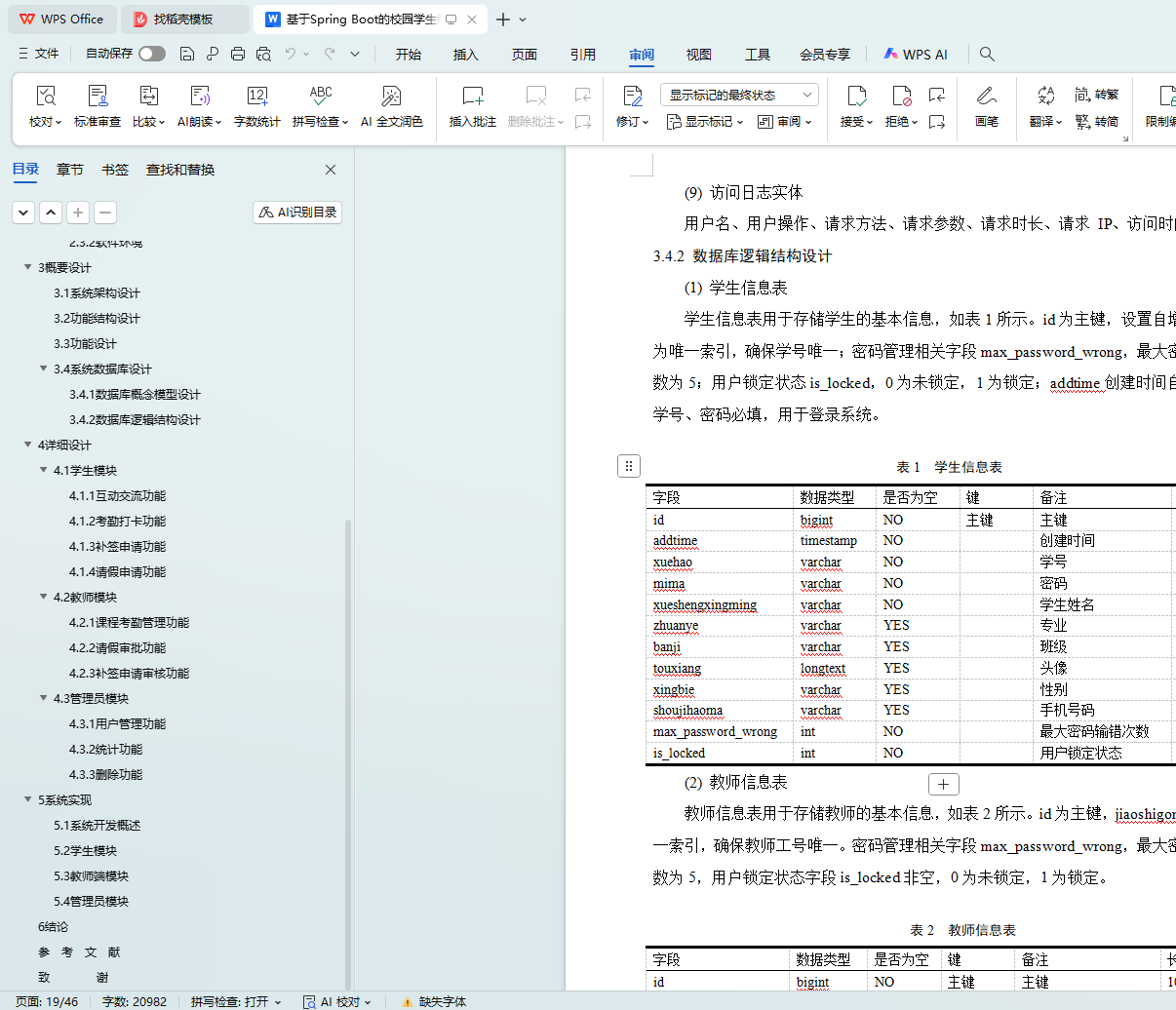Image resolution: width=1176 pixels, height=1010 pixels.
Task: Jump to 4.1.2考勤打卡功能 heading
Action: click(117, 521)
